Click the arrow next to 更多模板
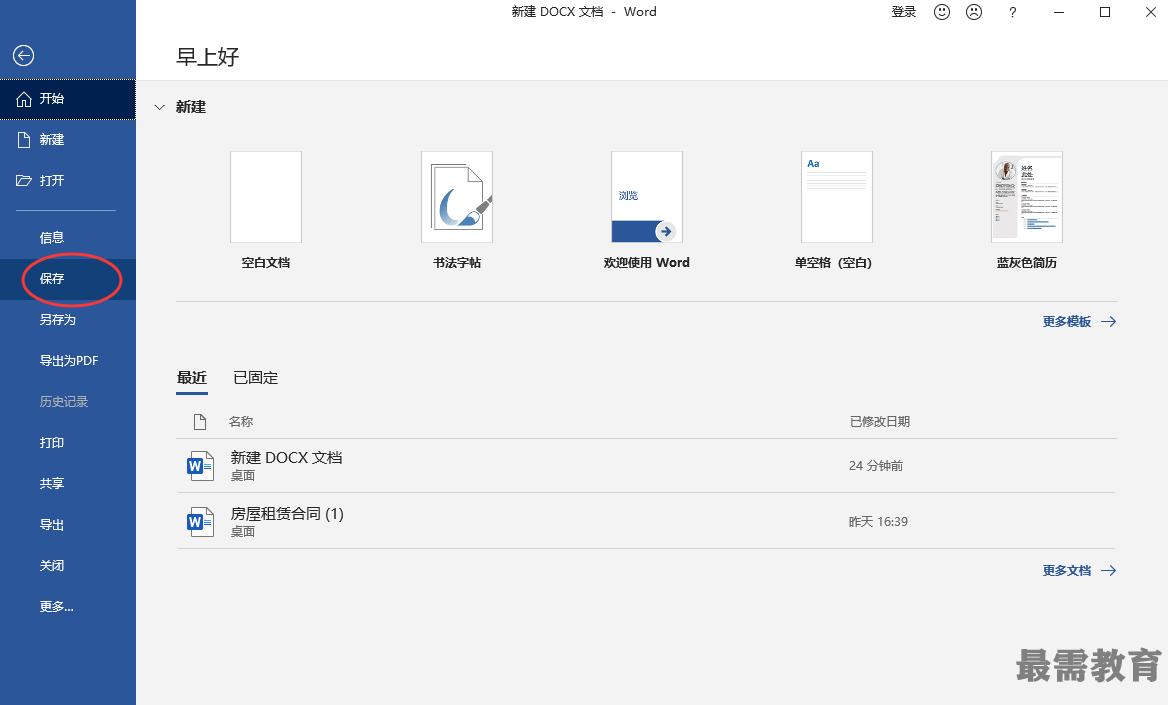The width and height of the screenshot is (1168, 705). 1108,321
